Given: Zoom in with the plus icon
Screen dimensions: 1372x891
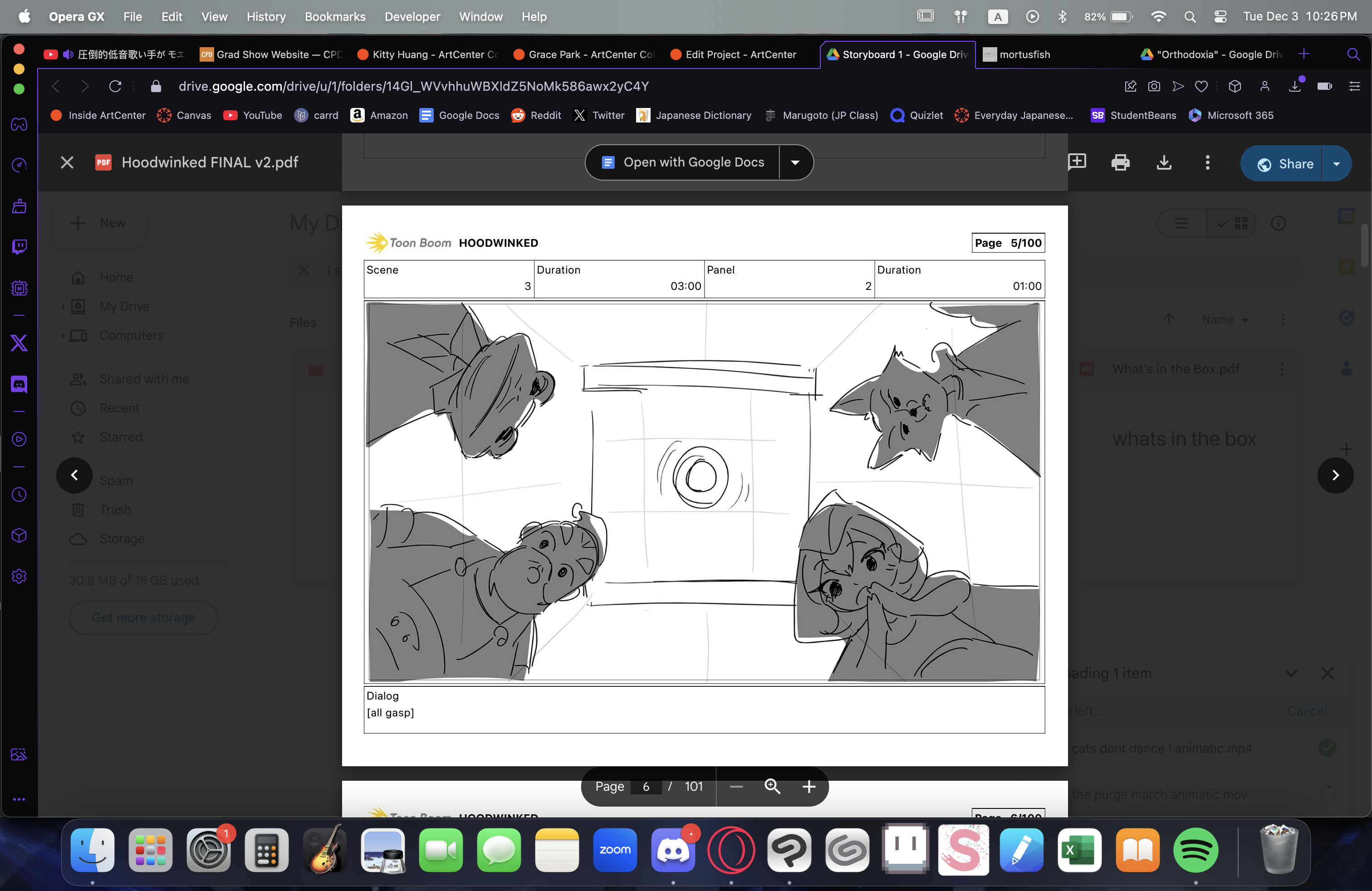Looking at the screenshot, I should click(808, 786).
